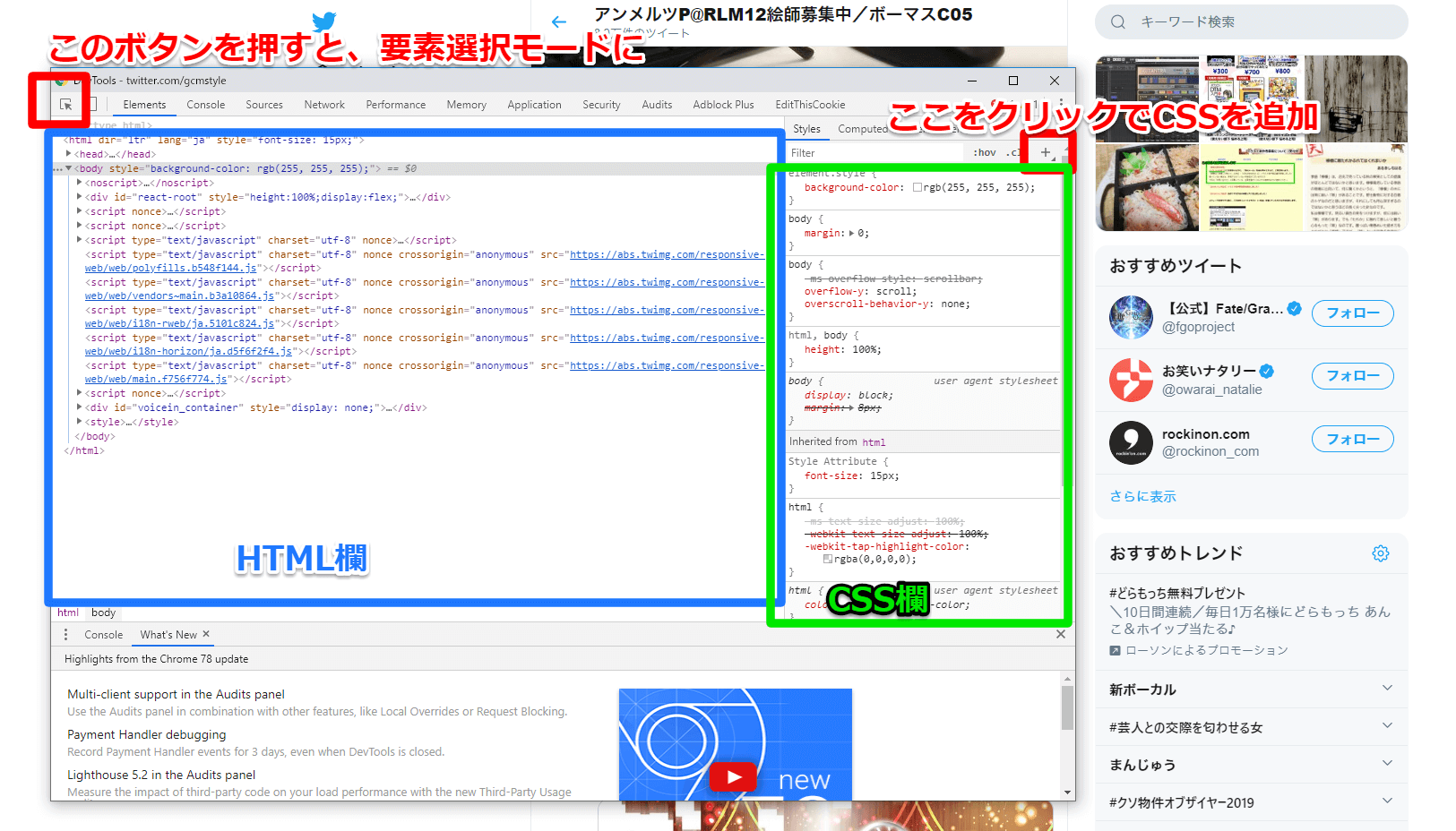Image resolution: width=1456 pixels, height=831 pixels.
Task: Click the promotion icon by ローソンによるプロモーション
Action: [x=1115, y=650]
